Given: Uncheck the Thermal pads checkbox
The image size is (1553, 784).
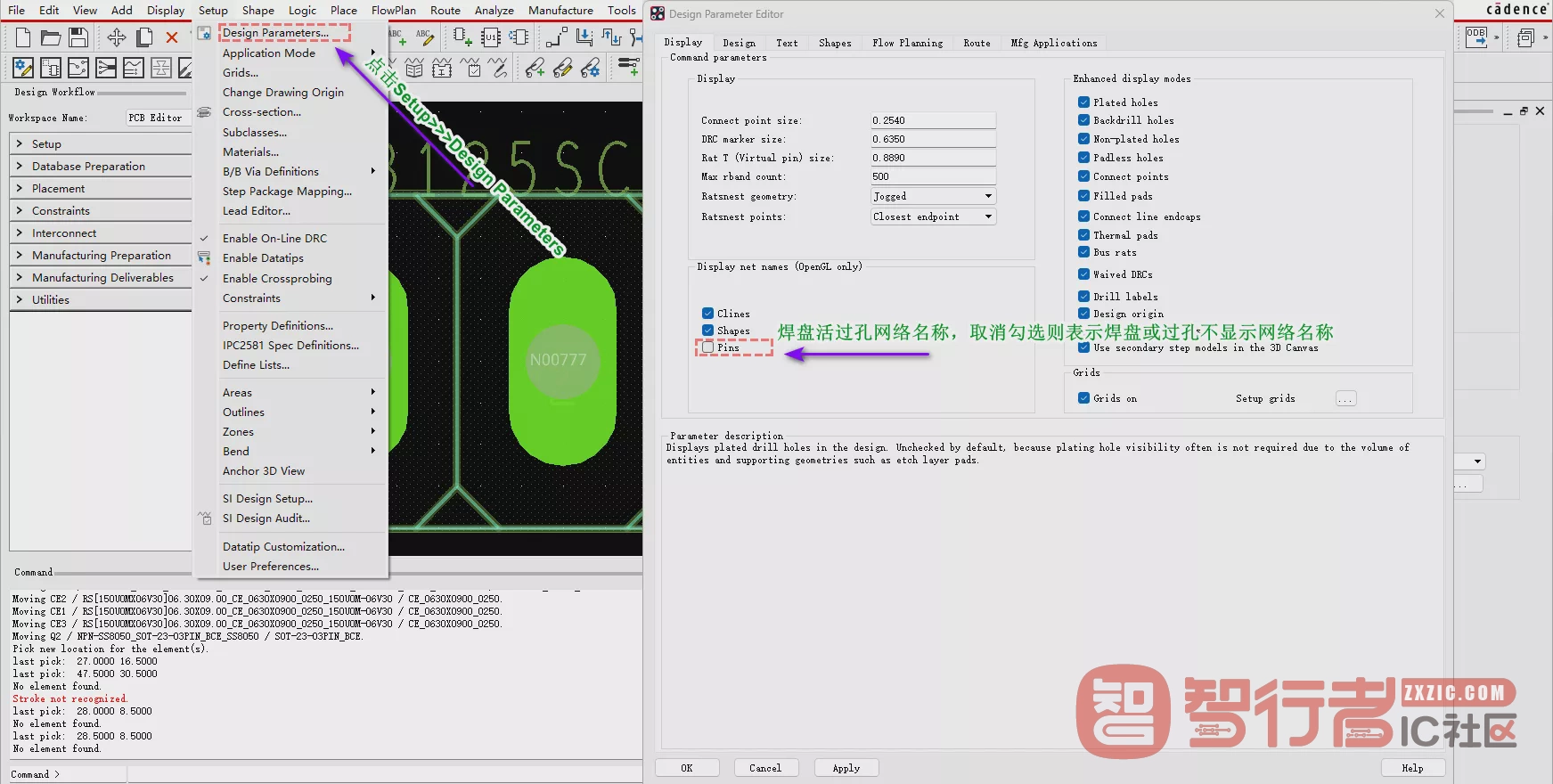Looking at the screenshot, I should click(1084, 235).
